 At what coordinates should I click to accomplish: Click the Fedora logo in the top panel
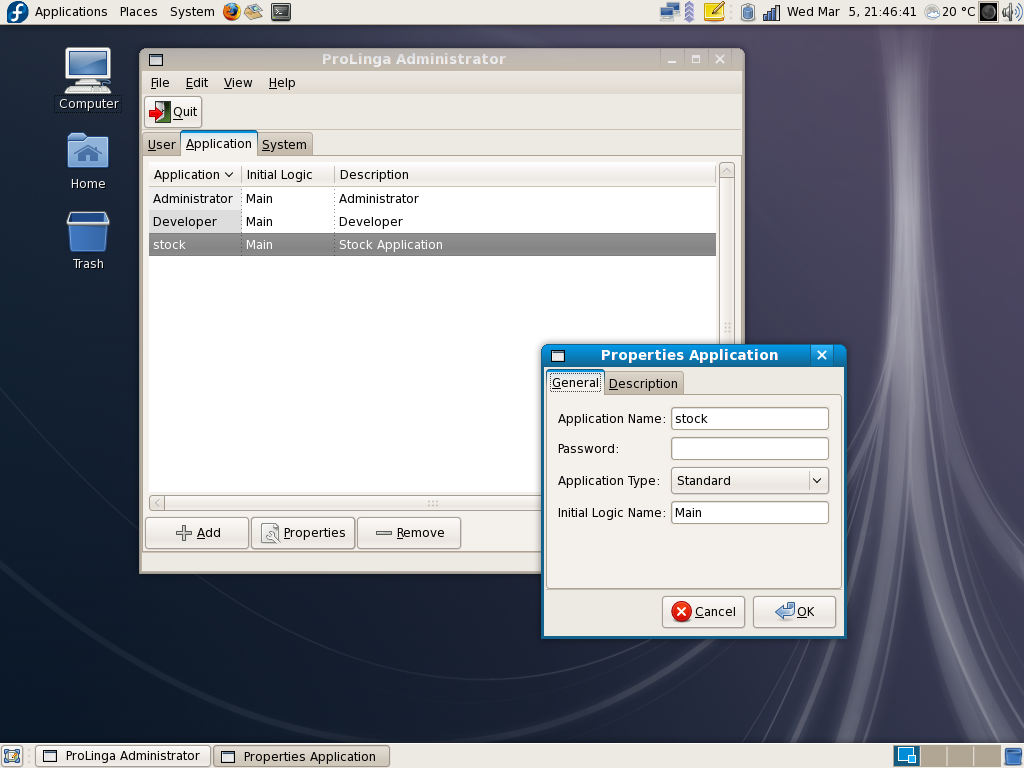coord(16,12)
